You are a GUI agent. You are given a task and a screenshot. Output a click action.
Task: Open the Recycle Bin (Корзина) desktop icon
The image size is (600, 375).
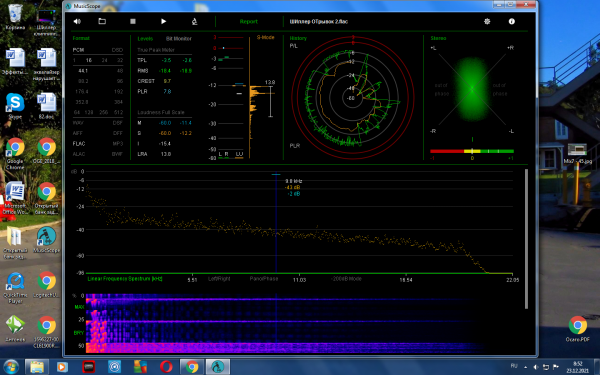click(x=15, y=17)
